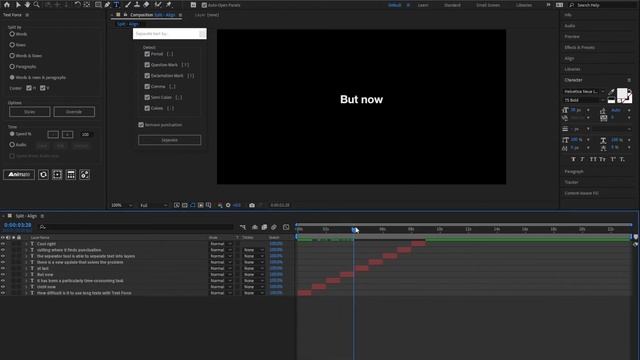Select the Clone Stamp tool

coord(137,5)
